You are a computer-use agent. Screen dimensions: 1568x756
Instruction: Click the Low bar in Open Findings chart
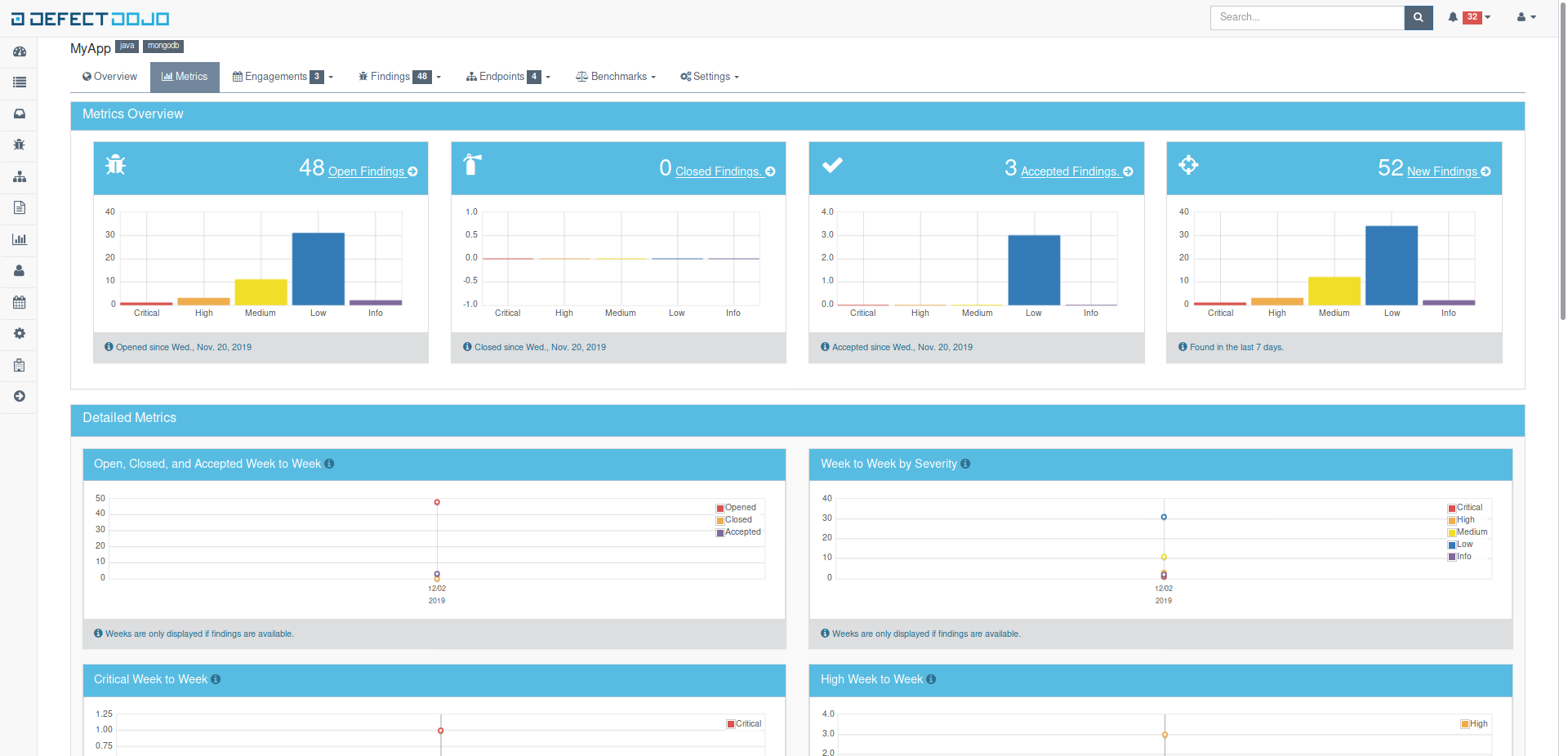[x=318, y=269]
